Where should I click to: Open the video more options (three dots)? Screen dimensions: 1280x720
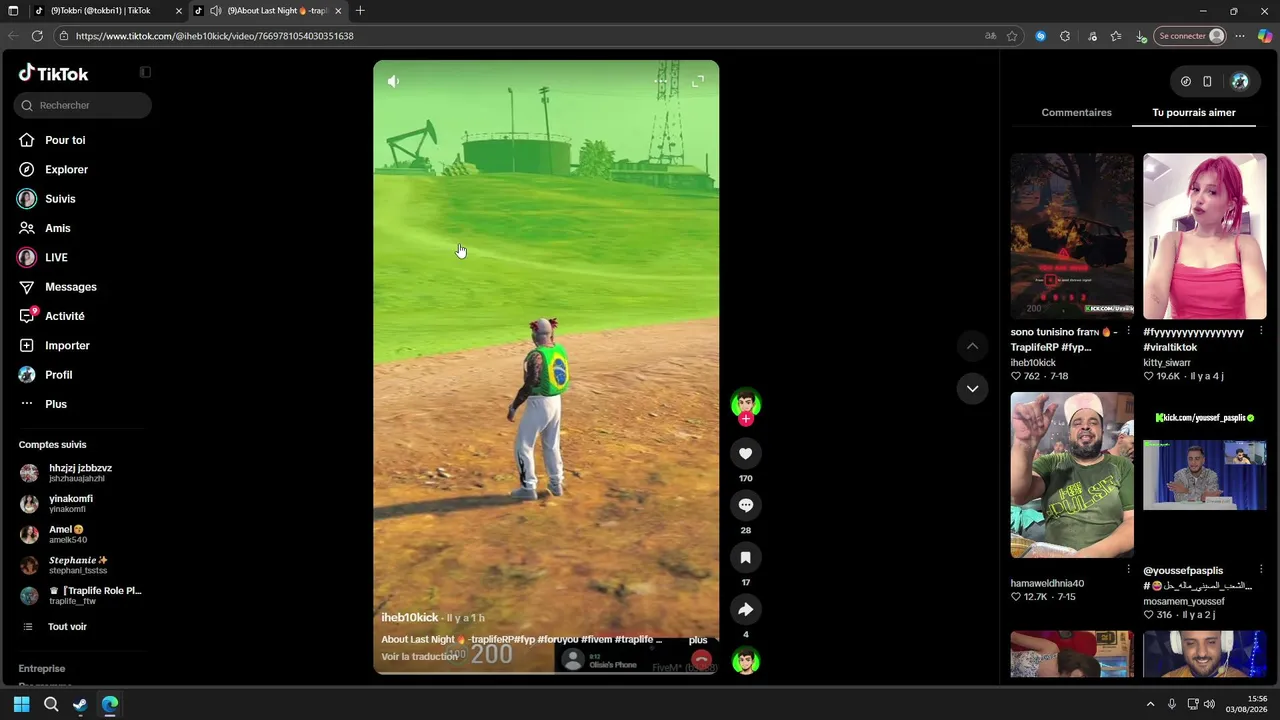660,81
